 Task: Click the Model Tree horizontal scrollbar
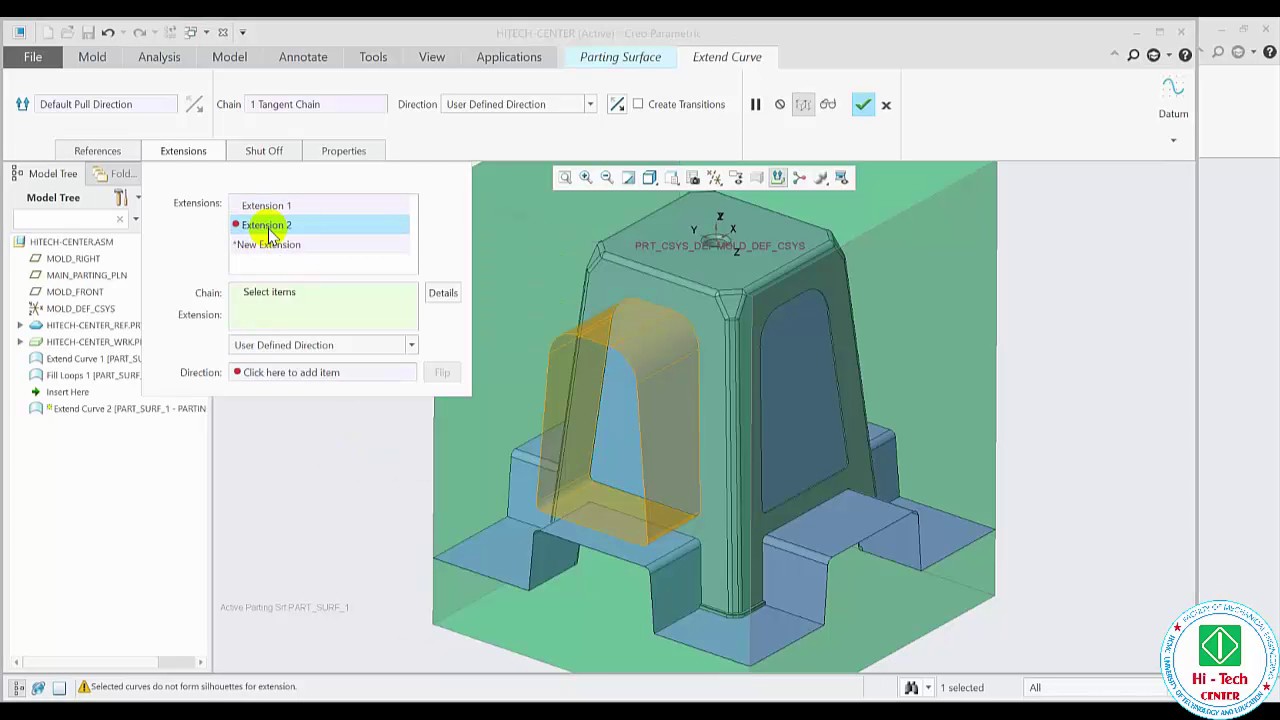[108, 662]
